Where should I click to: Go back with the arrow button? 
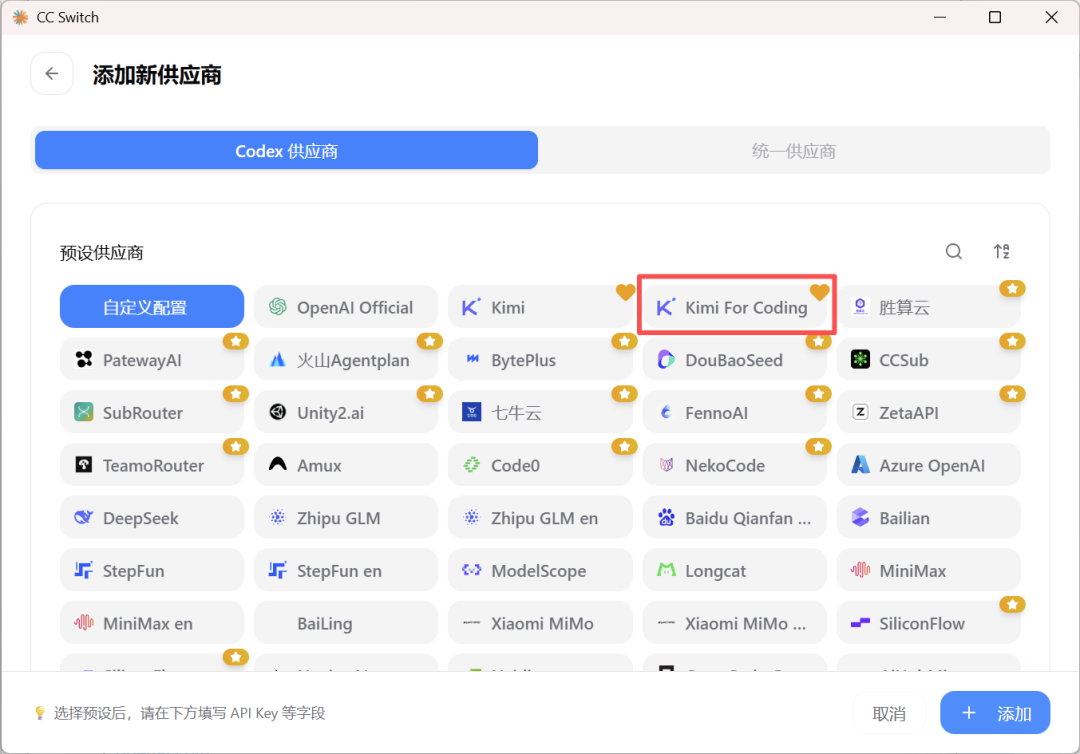[x=52, y=74]
